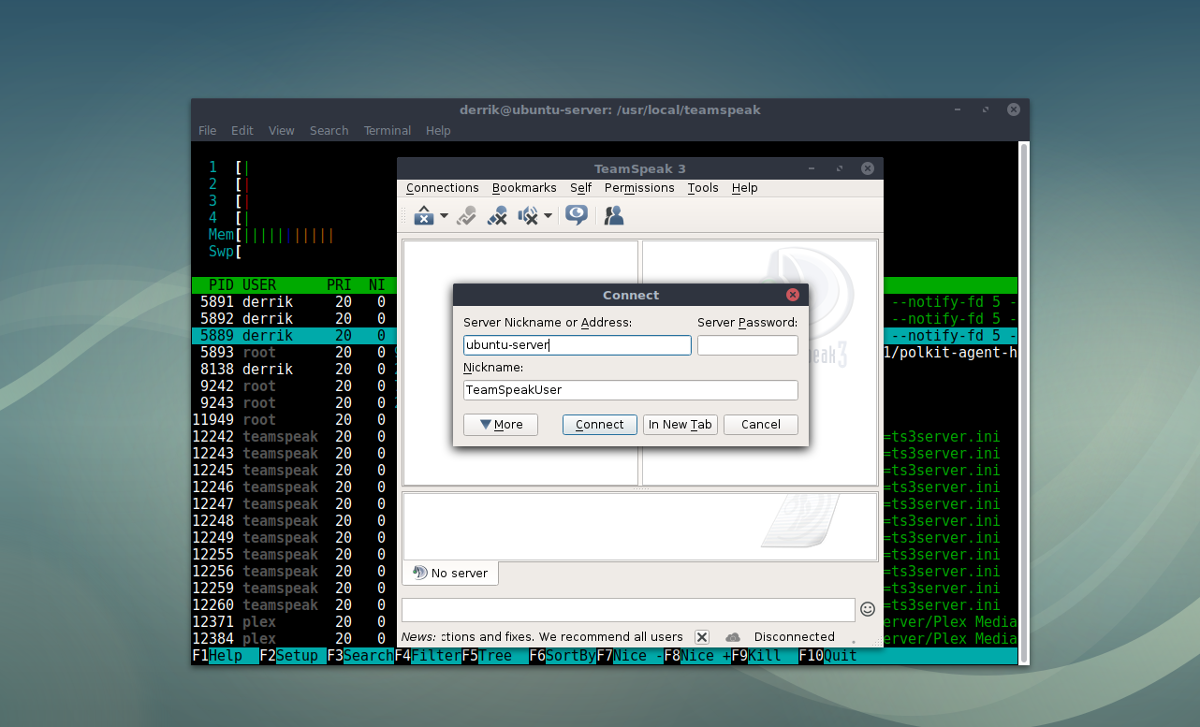The height and width of the screenshot is (727, 1200).
Task: Click F9 Kill in the htop footer
Action: [757, 656]
